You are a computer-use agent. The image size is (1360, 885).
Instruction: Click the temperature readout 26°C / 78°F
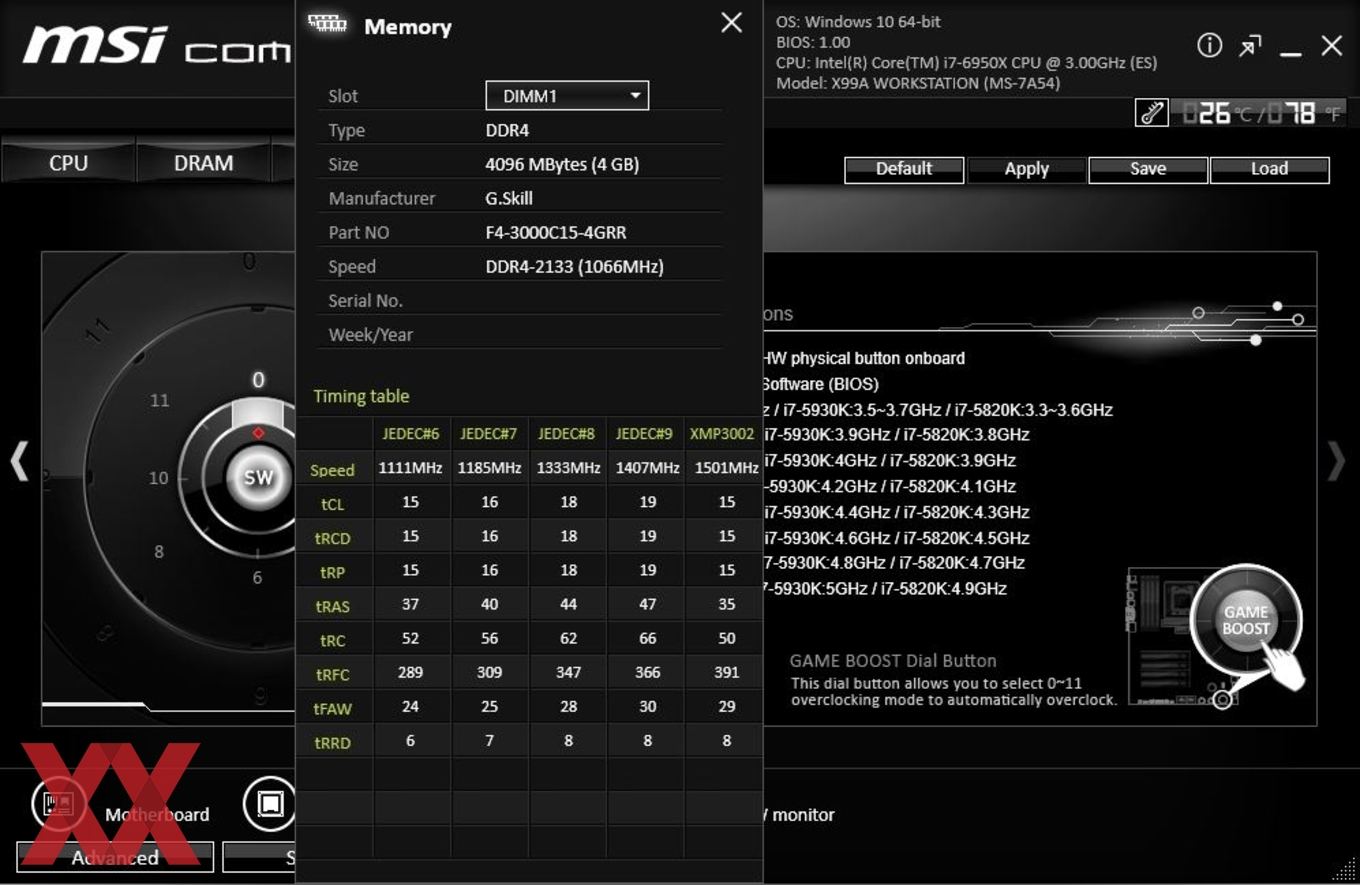[1260, 113]
